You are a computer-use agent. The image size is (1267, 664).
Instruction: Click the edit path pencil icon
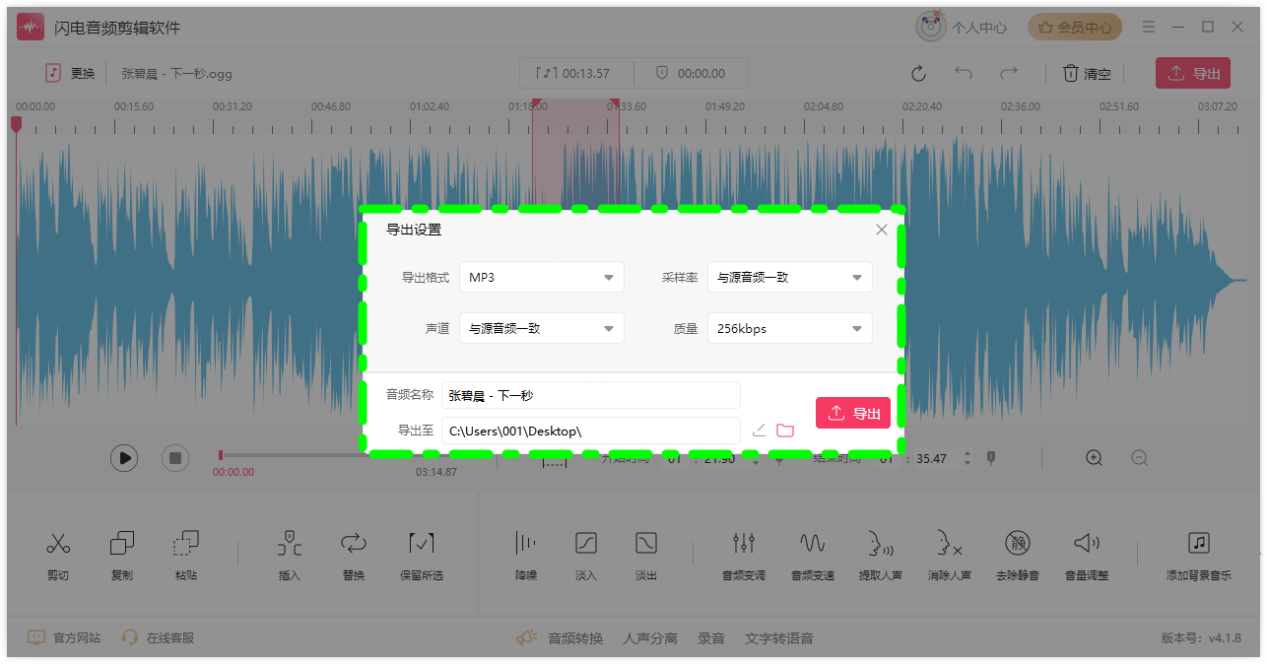(x=759, y=430)
